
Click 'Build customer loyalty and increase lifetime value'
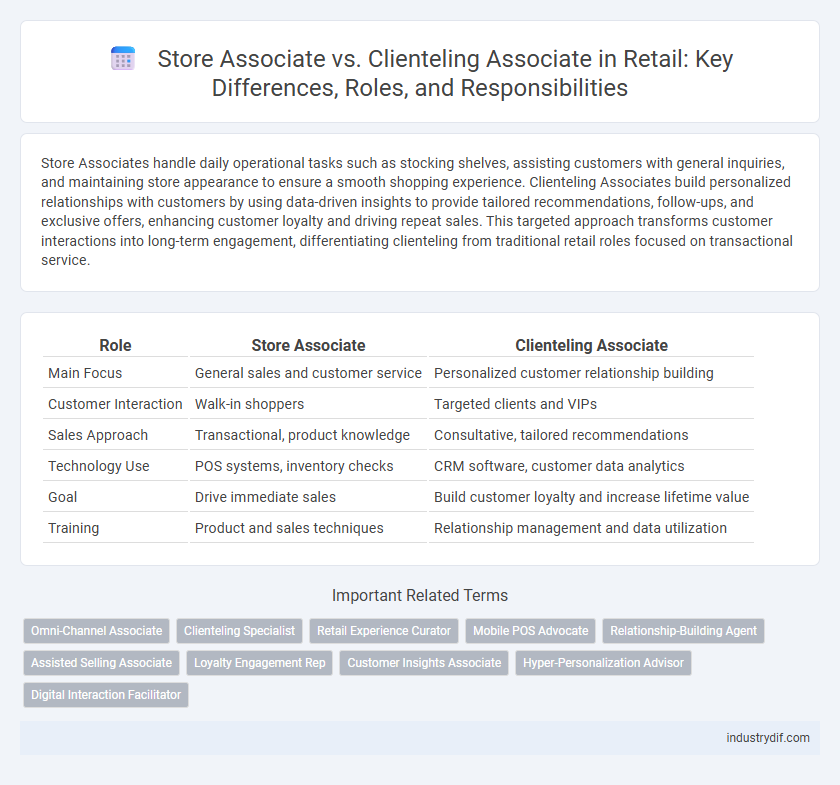(591, 497)
